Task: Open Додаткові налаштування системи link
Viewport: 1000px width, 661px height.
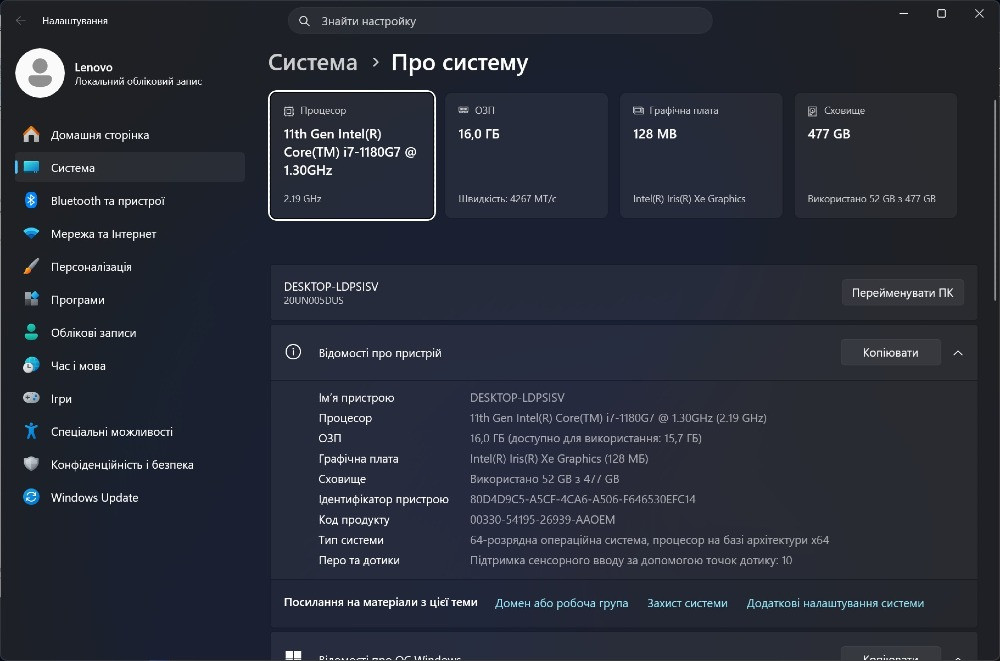Action: [x=835, y=603]
